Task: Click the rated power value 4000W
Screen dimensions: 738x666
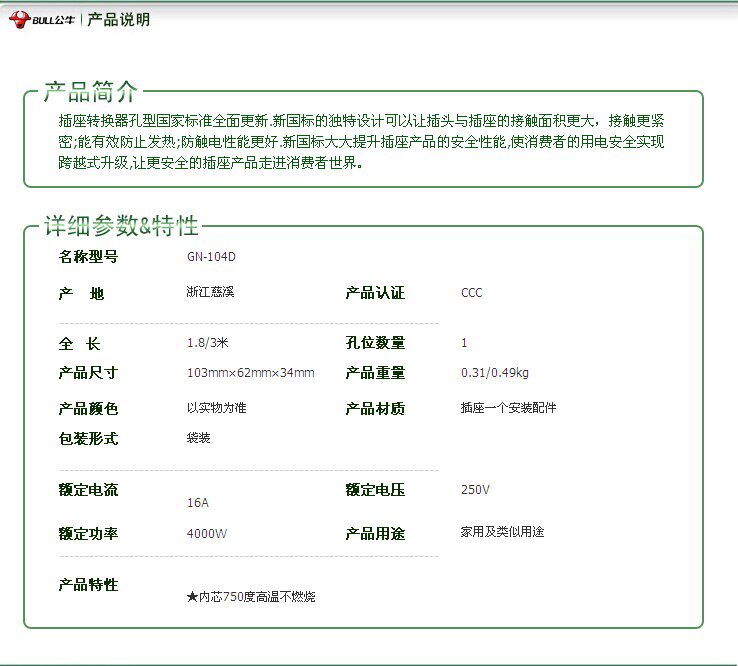Action: click(x=207, y=534)
